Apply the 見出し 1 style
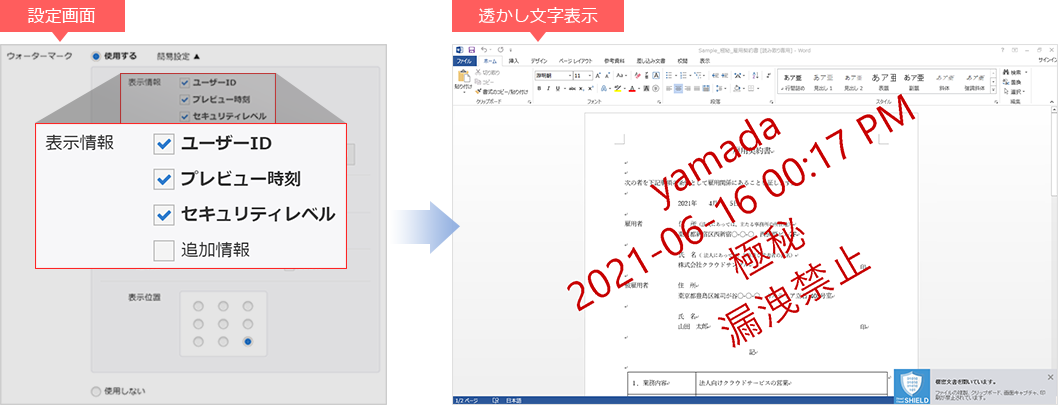Viewport: 1058px width, 405px height. tap(823, 82)
